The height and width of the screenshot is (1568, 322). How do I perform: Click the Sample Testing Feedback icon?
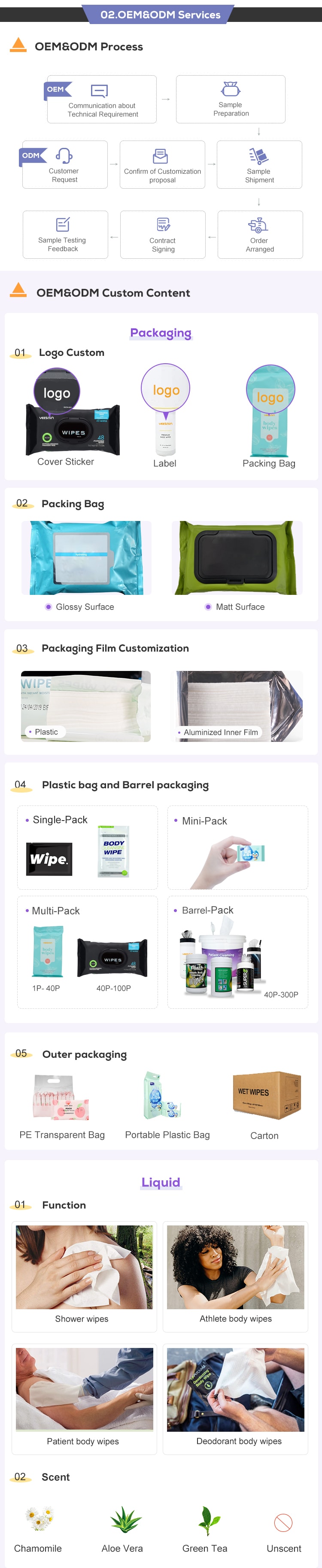click(x=63, y=225)
